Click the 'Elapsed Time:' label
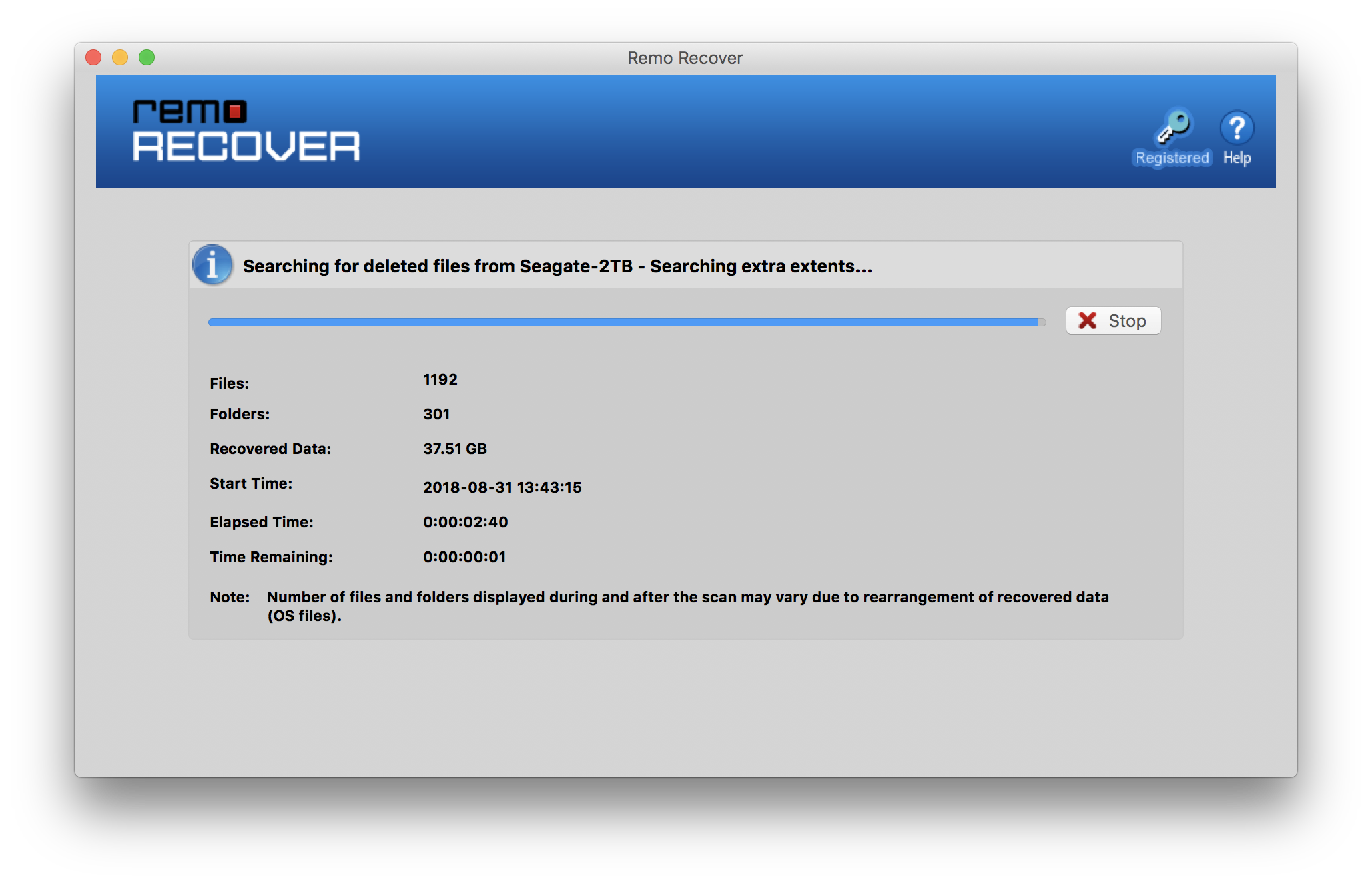Screen dimensions: 1372x884 262,523
